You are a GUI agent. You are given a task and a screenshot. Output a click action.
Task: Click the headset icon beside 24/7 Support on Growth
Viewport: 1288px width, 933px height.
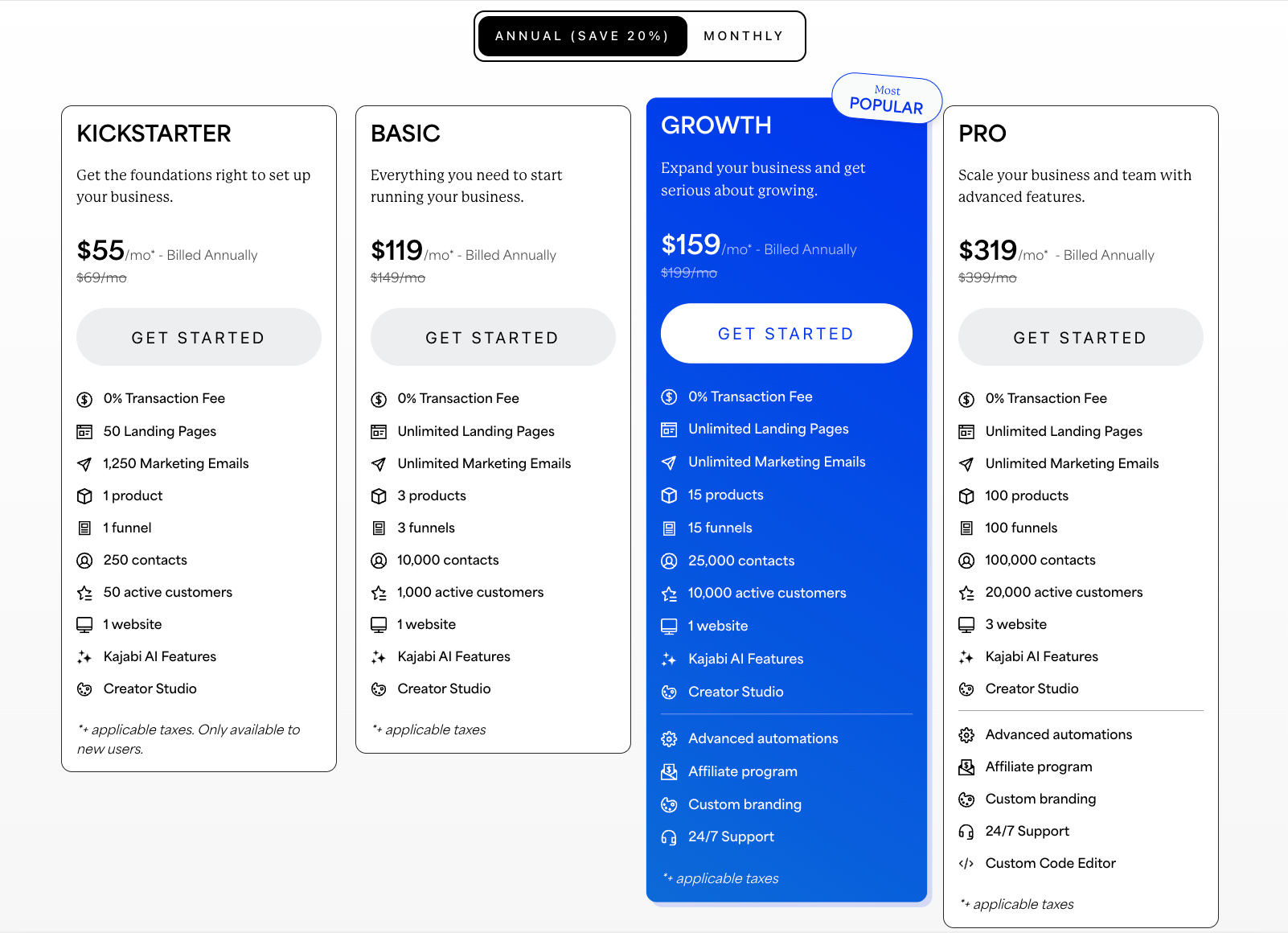click(668, 836)
